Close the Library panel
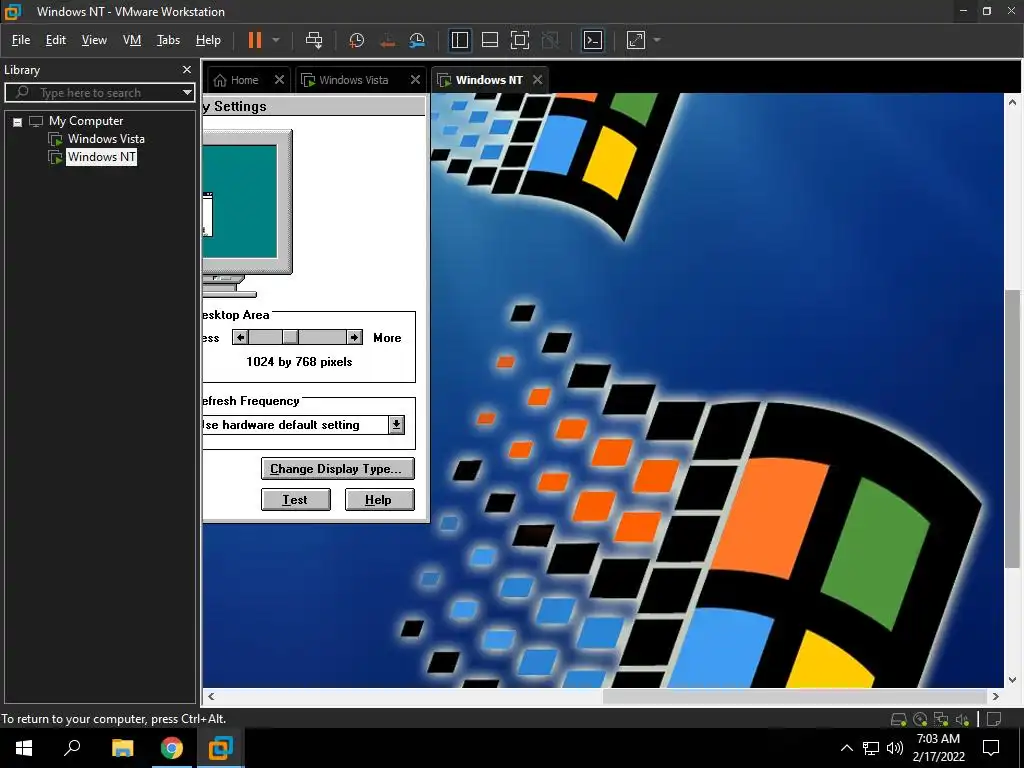Viewport: 1024px width, 768px height. tap(187, 69)
